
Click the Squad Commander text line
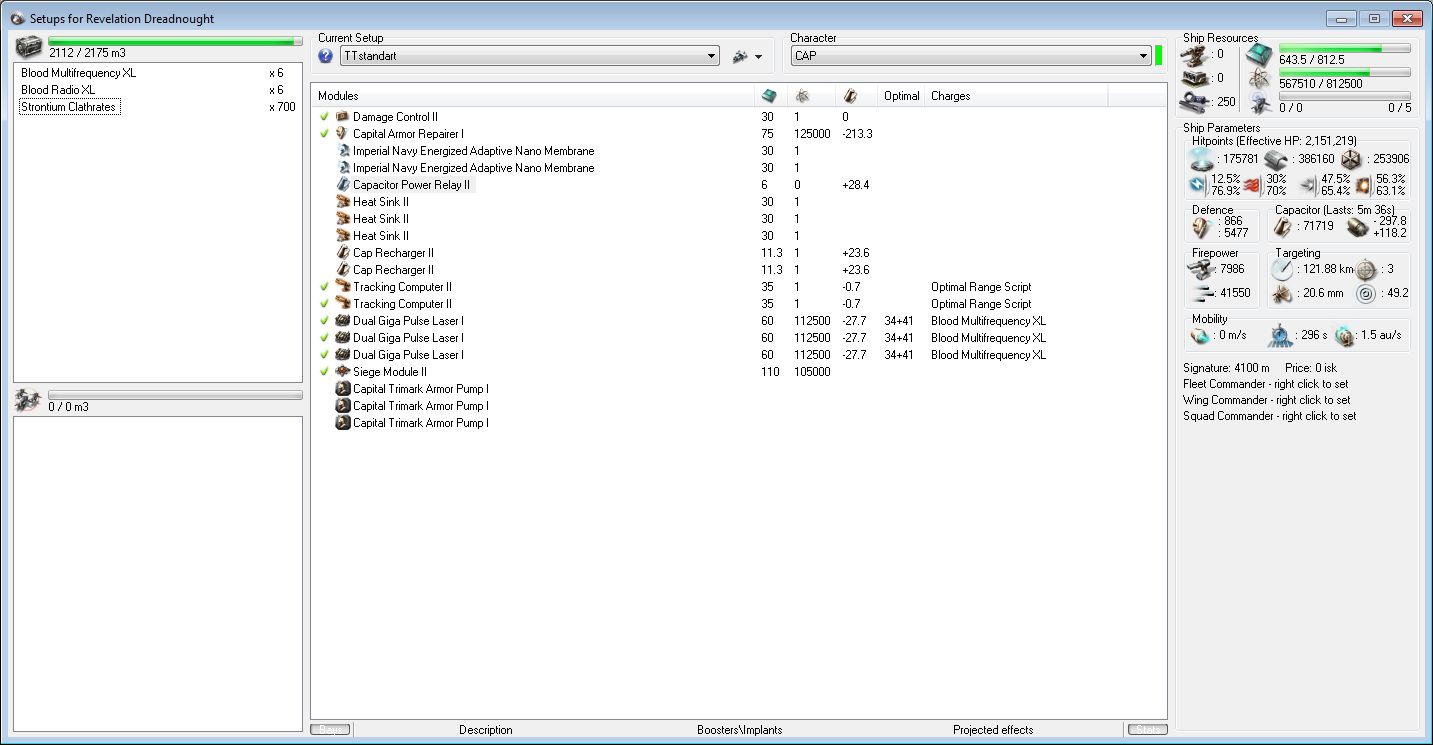click(x=1269, y=416)
